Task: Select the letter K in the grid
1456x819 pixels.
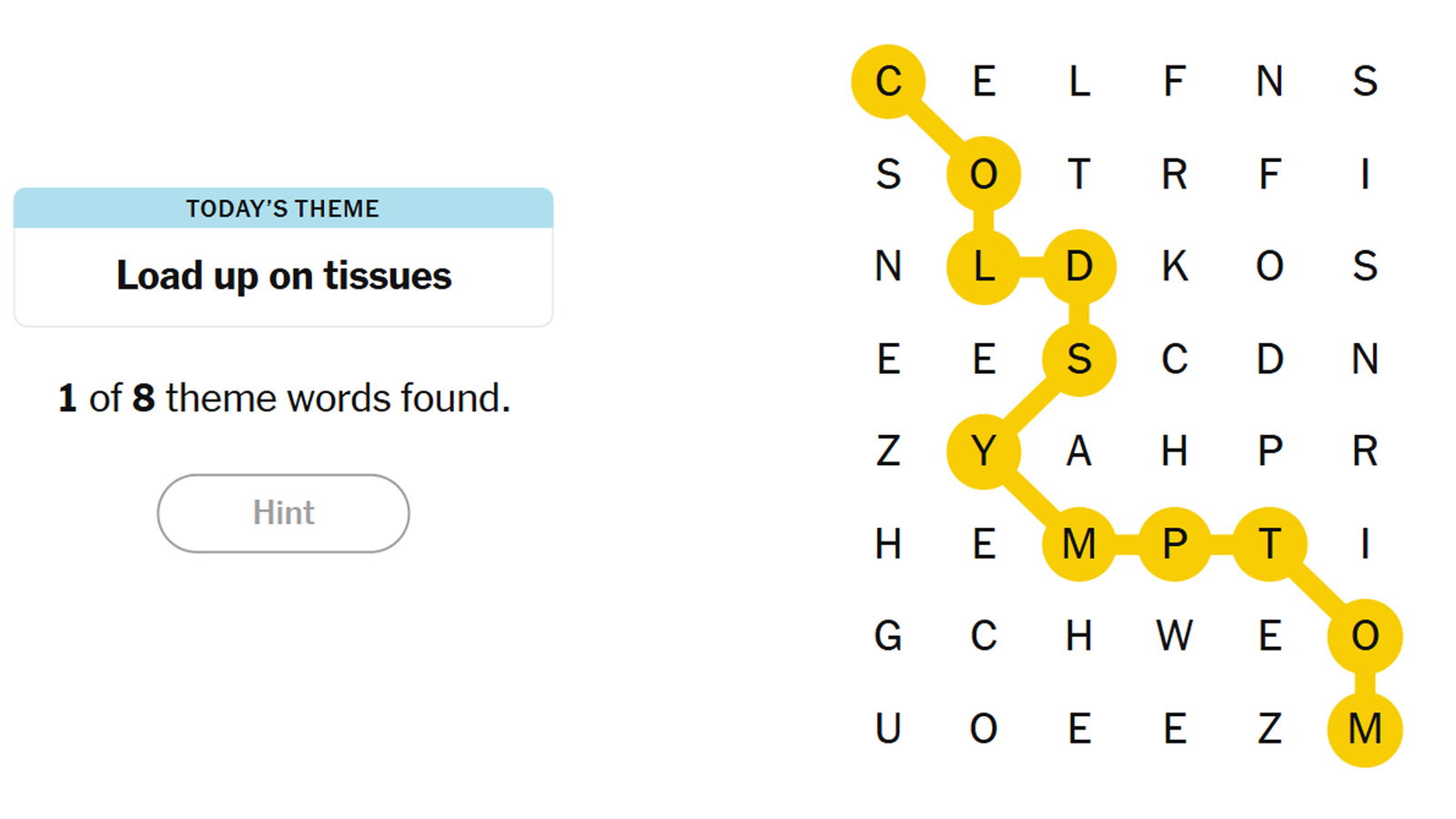Action: tap(1174, 267)
